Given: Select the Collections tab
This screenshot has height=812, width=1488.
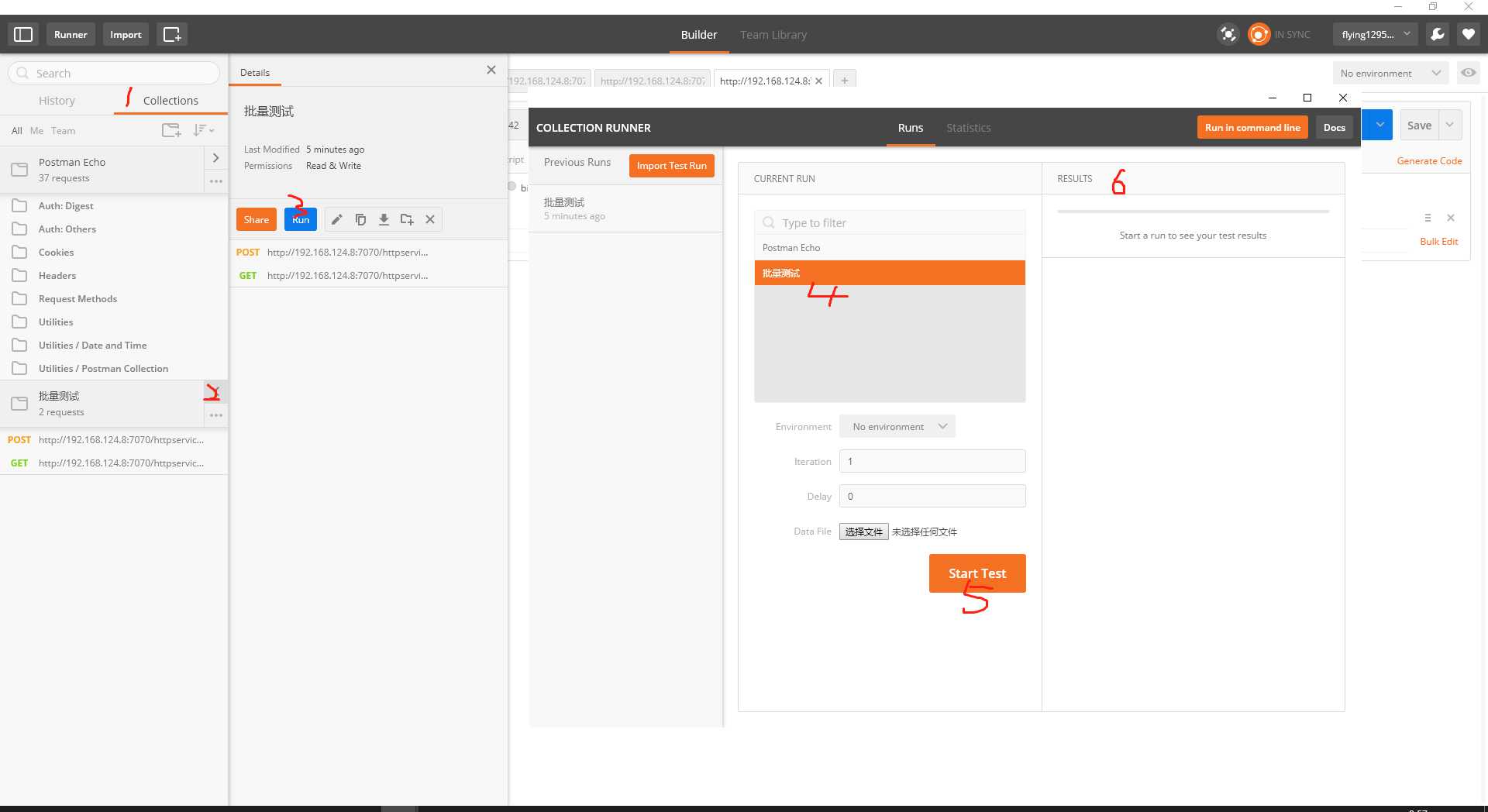Looking at the screenshot, I should 170,101.
